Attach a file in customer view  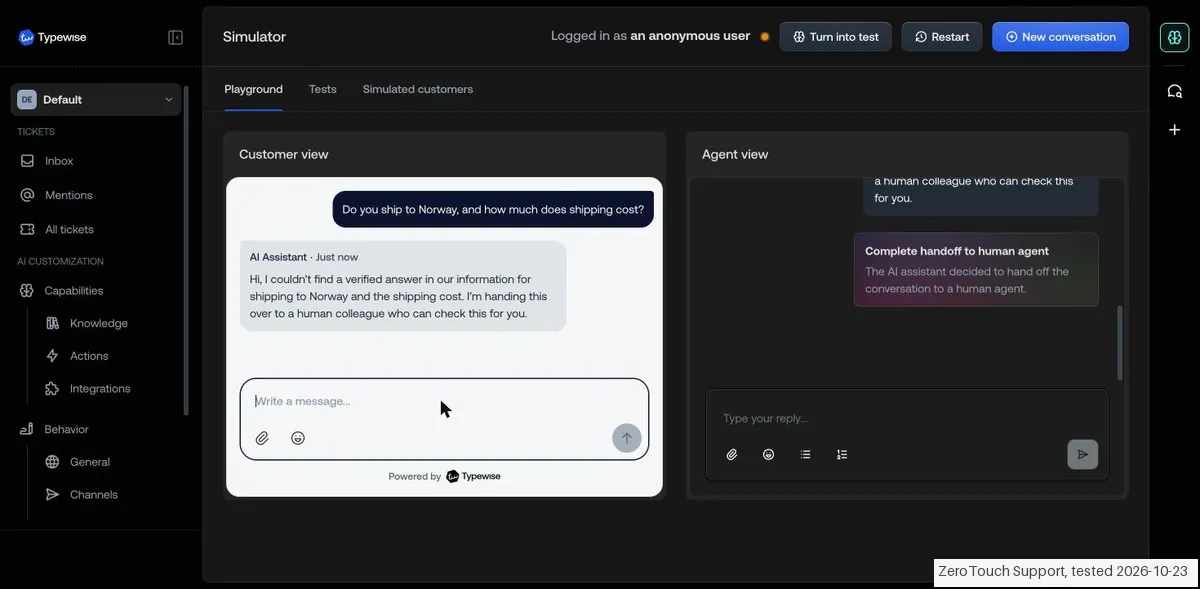[262, 438]
